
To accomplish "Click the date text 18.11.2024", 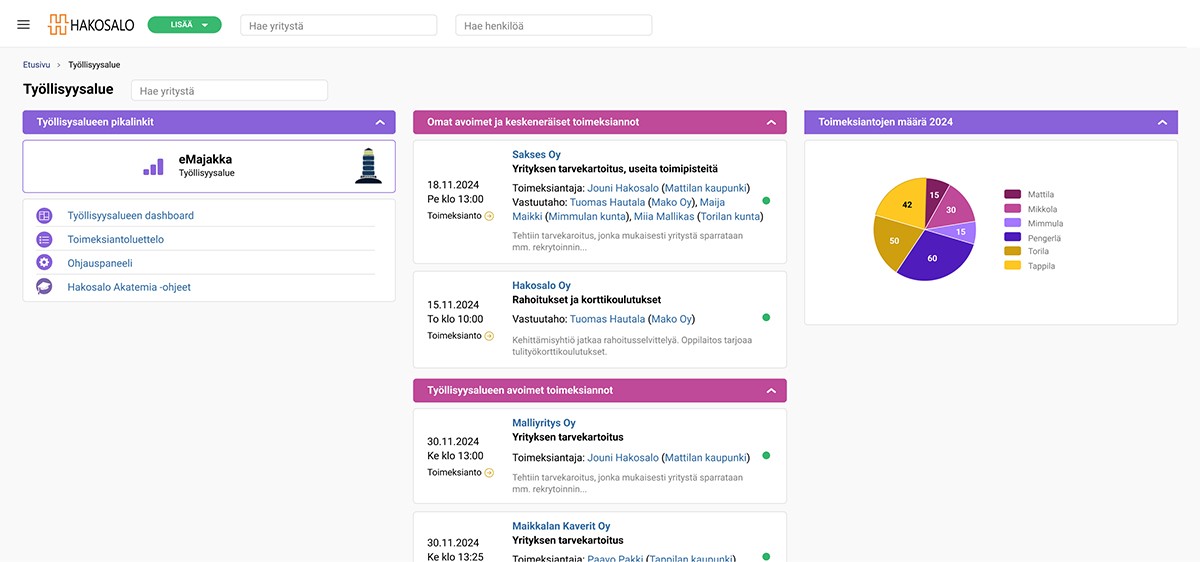I will point(453,185).
